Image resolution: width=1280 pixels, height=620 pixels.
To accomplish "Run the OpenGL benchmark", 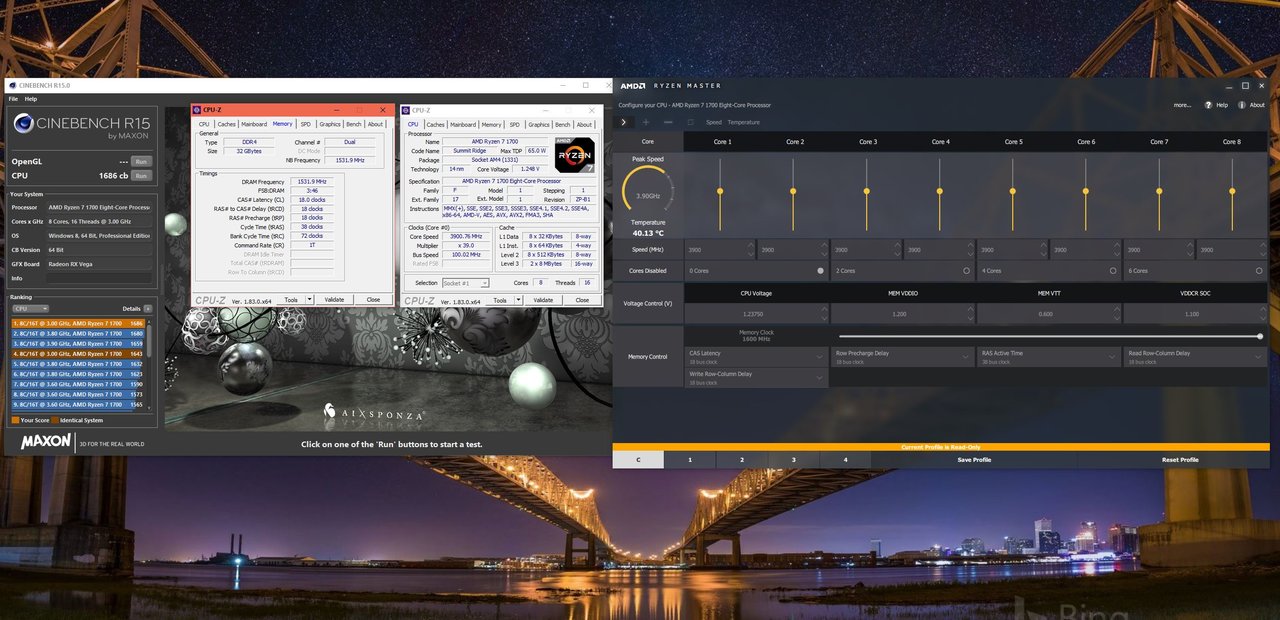I will click(141, 161).
